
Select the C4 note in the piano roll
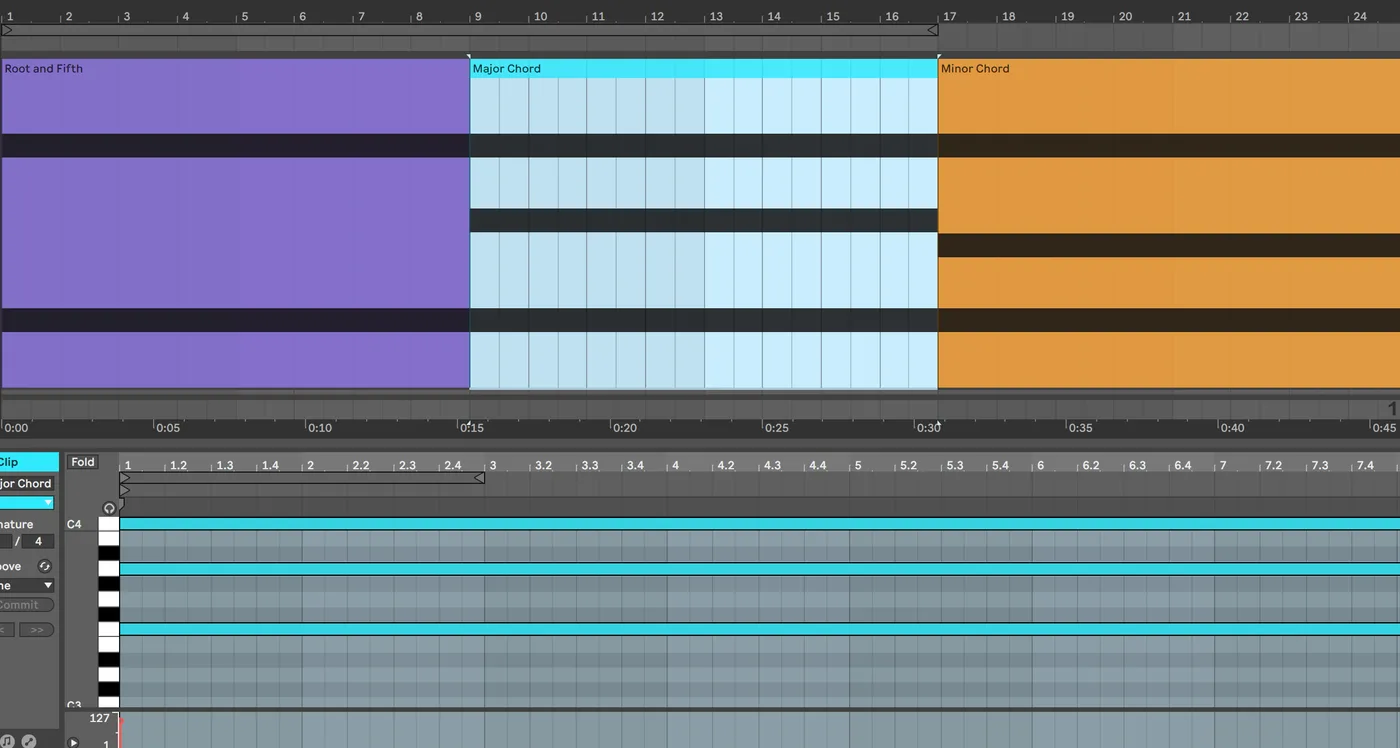pyautogui.click(x=759, y=524)
